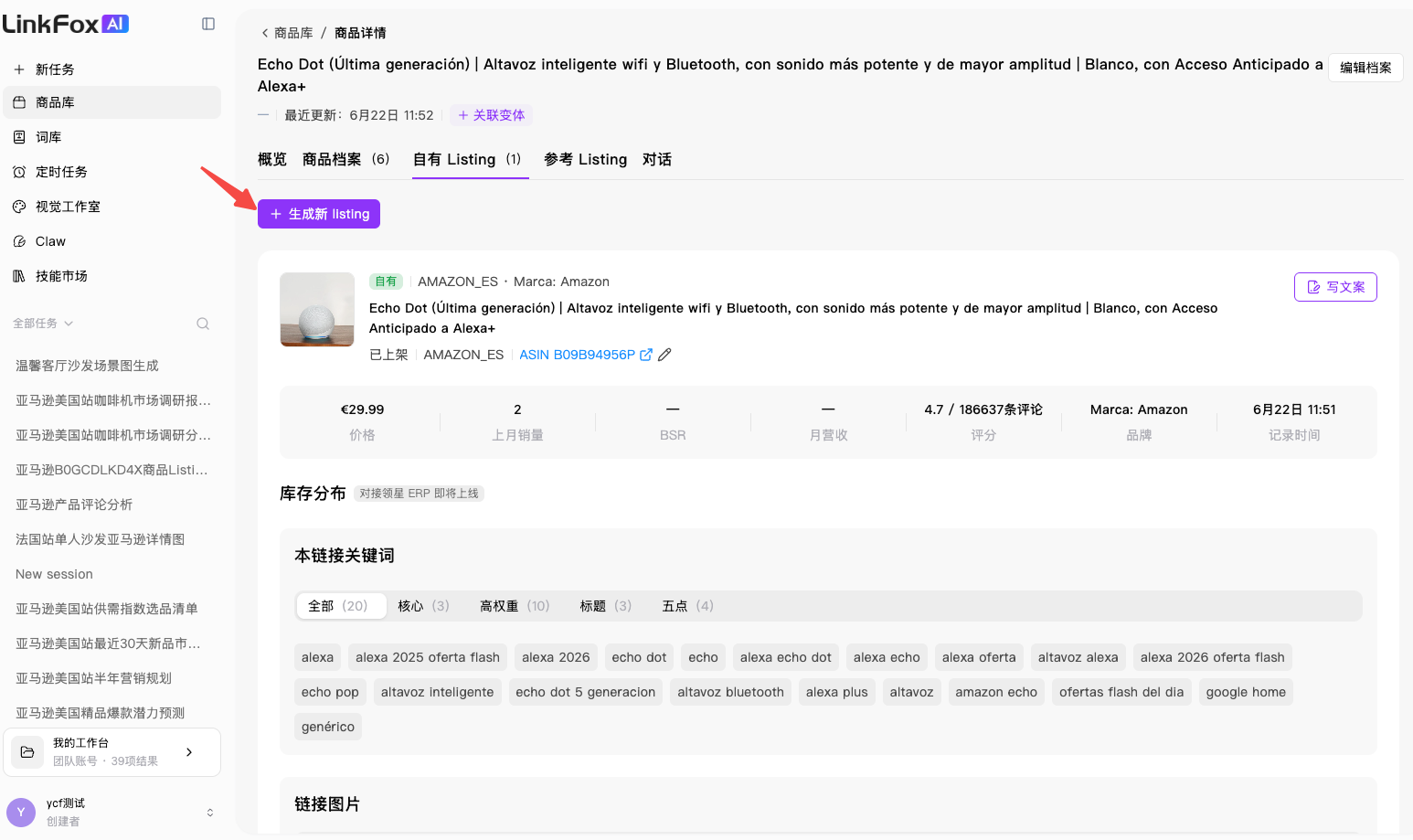This screenshot has height=840, width=1413.
Task: Click the 自有 green badge
Action: pyautogui.click(x=386, y=282)
